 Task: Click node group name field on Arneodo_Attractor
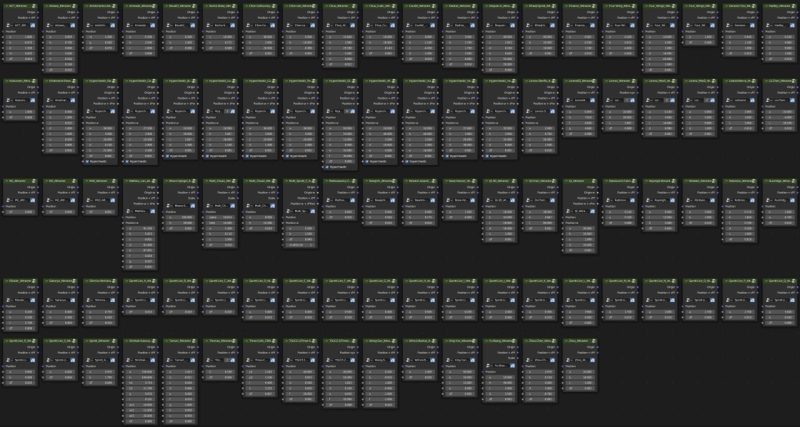coord(141,25)
